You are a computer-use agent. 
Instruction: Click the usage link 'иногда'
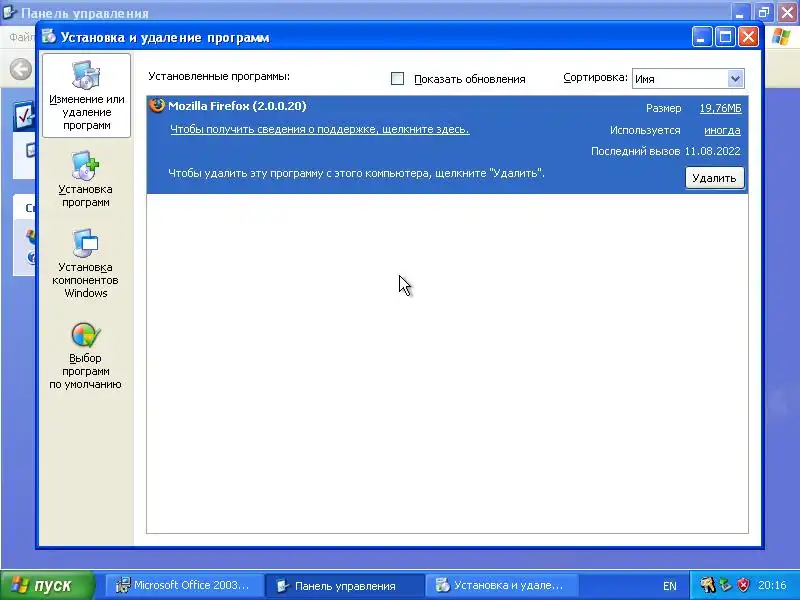(x=722, y=130)
